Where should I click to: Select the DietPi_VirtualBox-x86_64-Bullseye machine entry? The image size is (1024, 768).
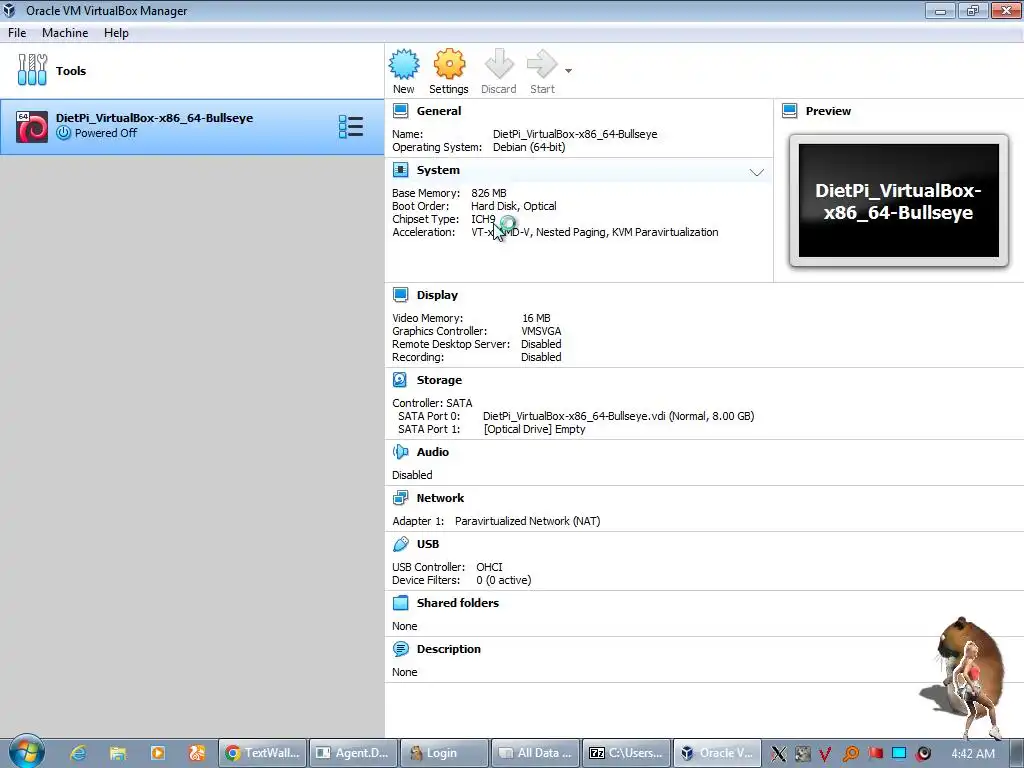click(x=192, y=127)
